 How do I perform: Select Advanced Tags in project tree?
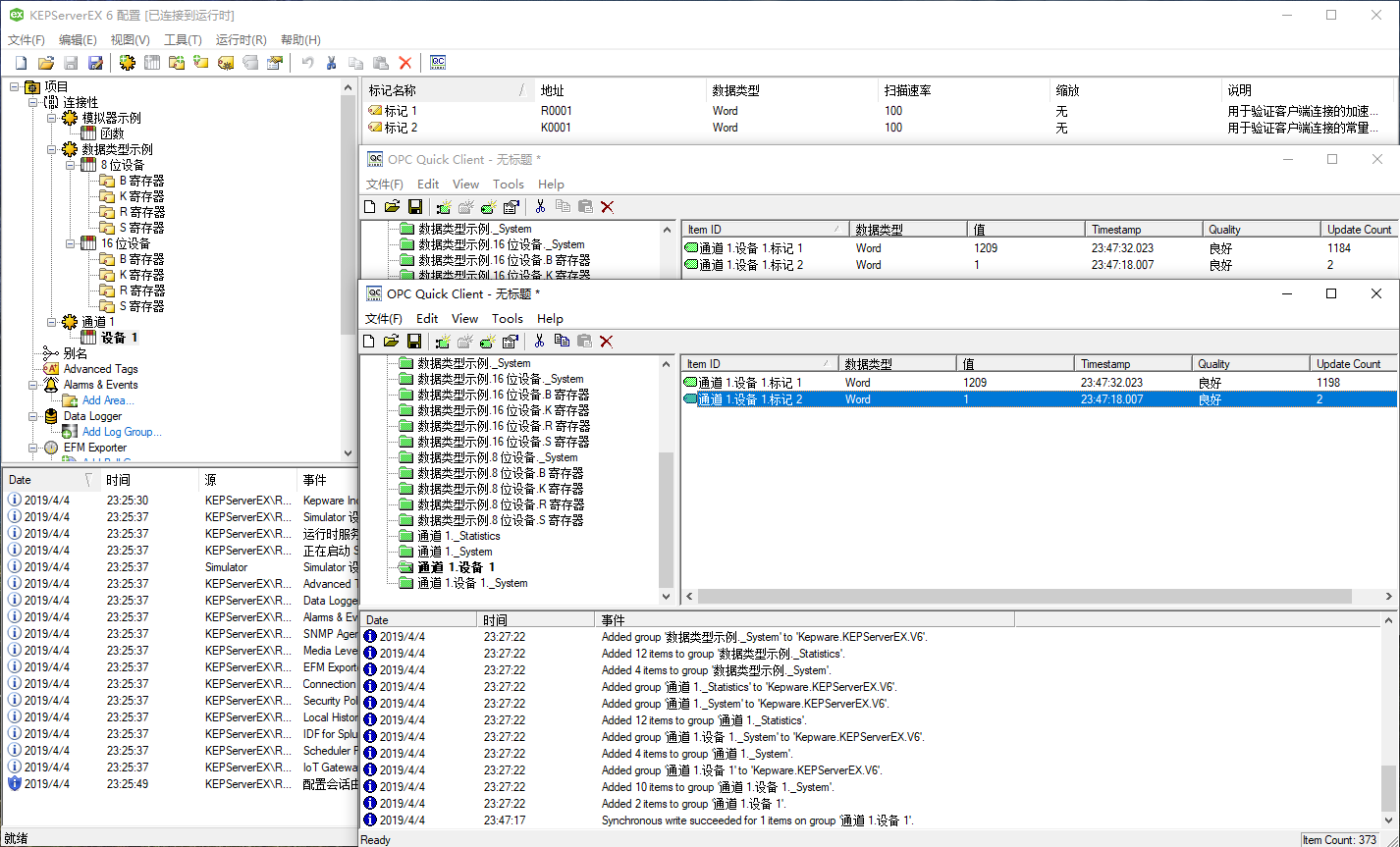[x=101, y=369]
